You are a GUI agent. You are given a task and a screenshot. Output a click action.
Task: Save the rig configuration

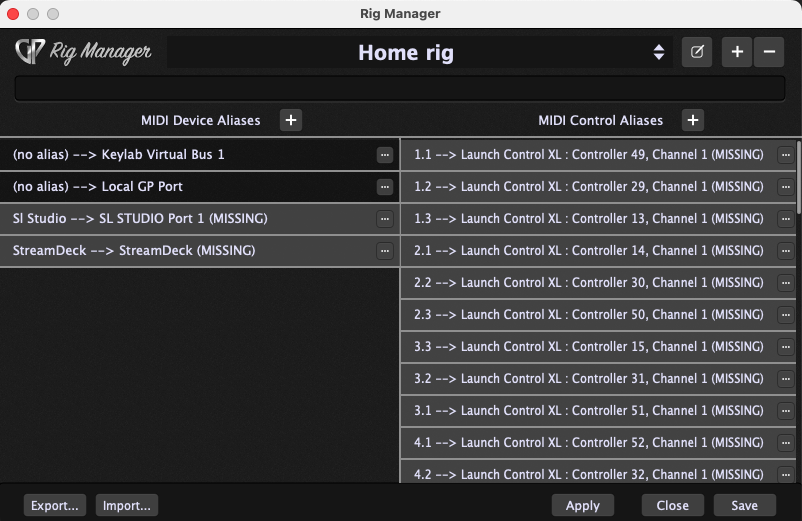pyautogui.click(x=744, y=505)
